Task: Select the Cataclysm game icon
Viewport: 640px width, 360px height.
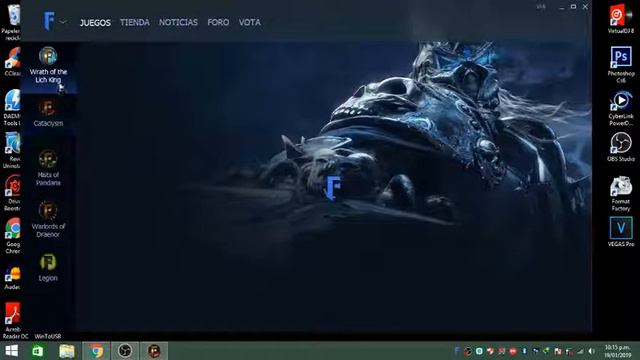Action: pos(48,108)
